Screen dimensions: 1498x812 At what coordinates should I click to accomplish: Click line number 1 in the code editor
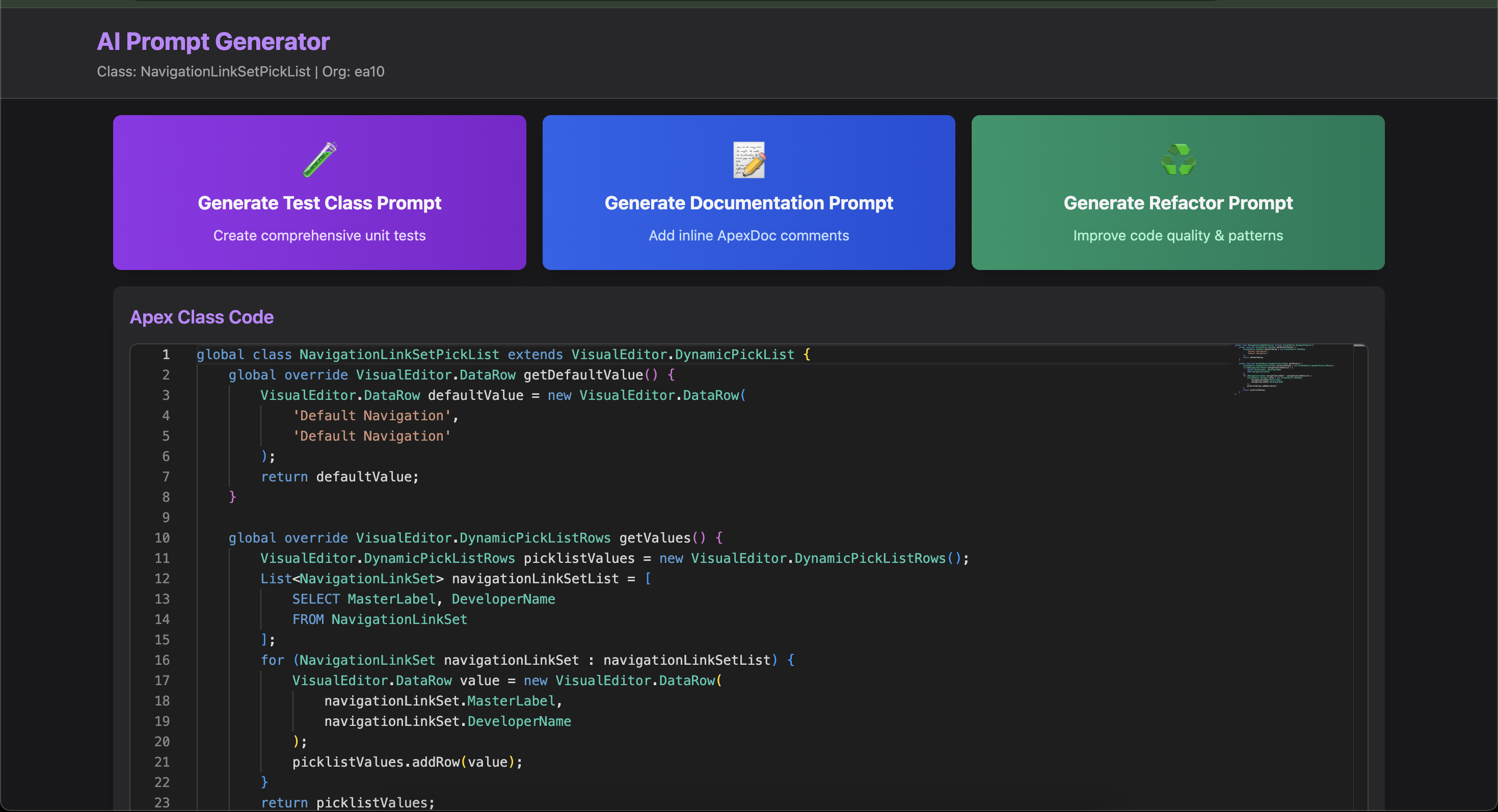pos(165,355)
